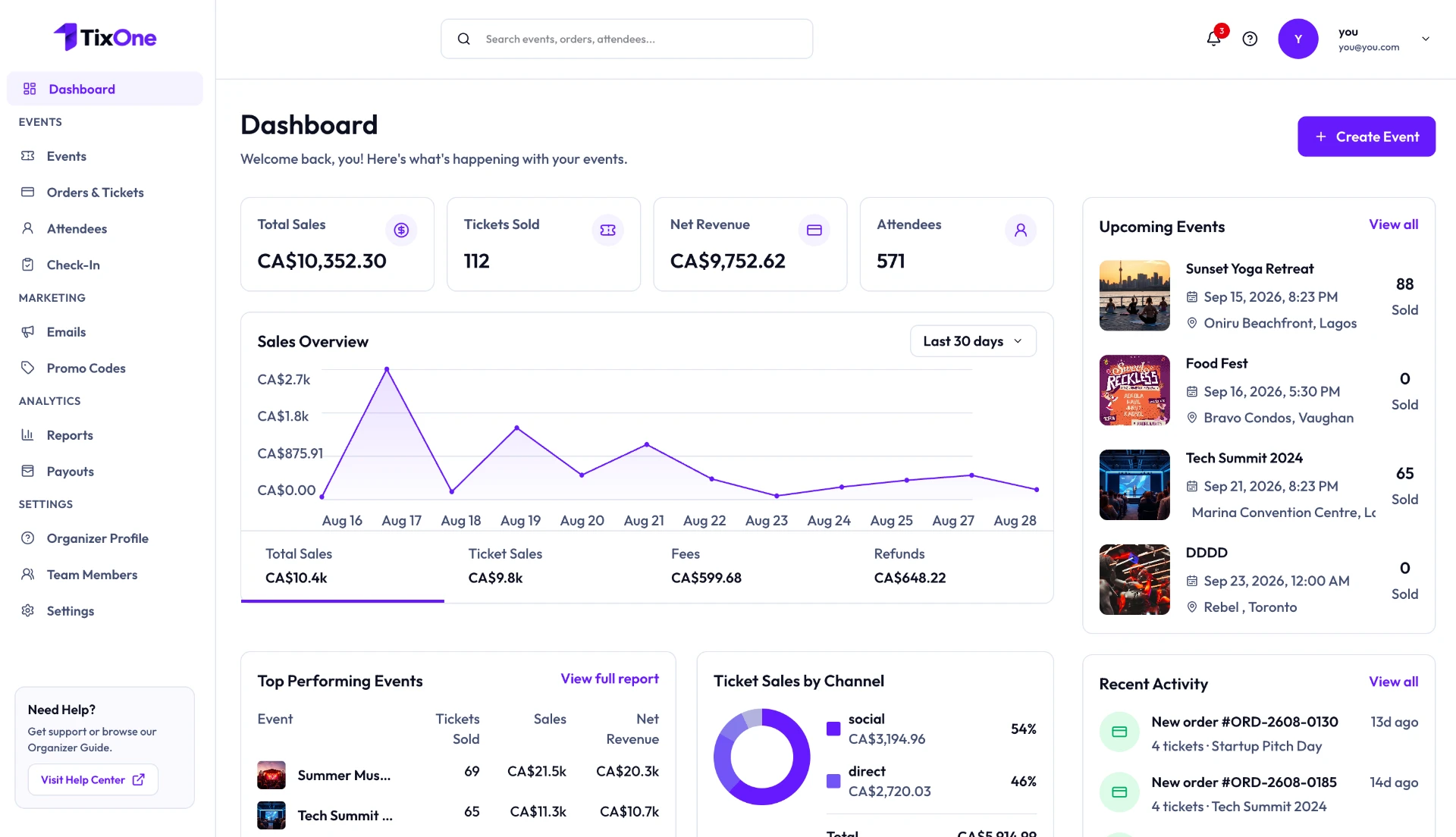The height and width of the screenshot is (837, 1456).
Task: Click View all in Recent Activity
Action: [1393, 682]
